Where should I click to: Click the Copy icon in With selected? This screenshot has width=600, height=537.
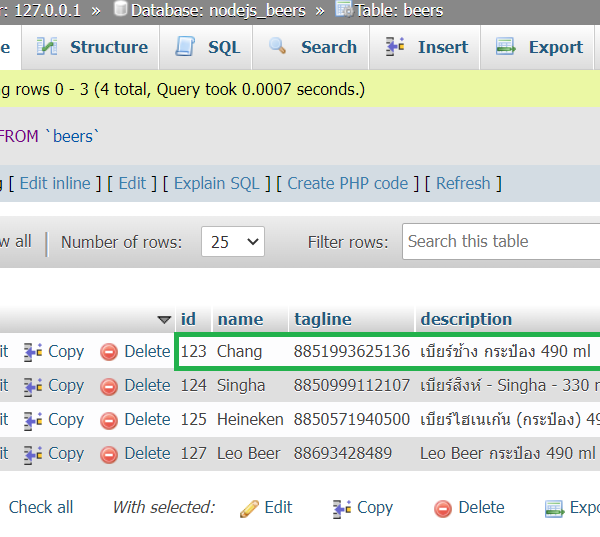point(342,508)
